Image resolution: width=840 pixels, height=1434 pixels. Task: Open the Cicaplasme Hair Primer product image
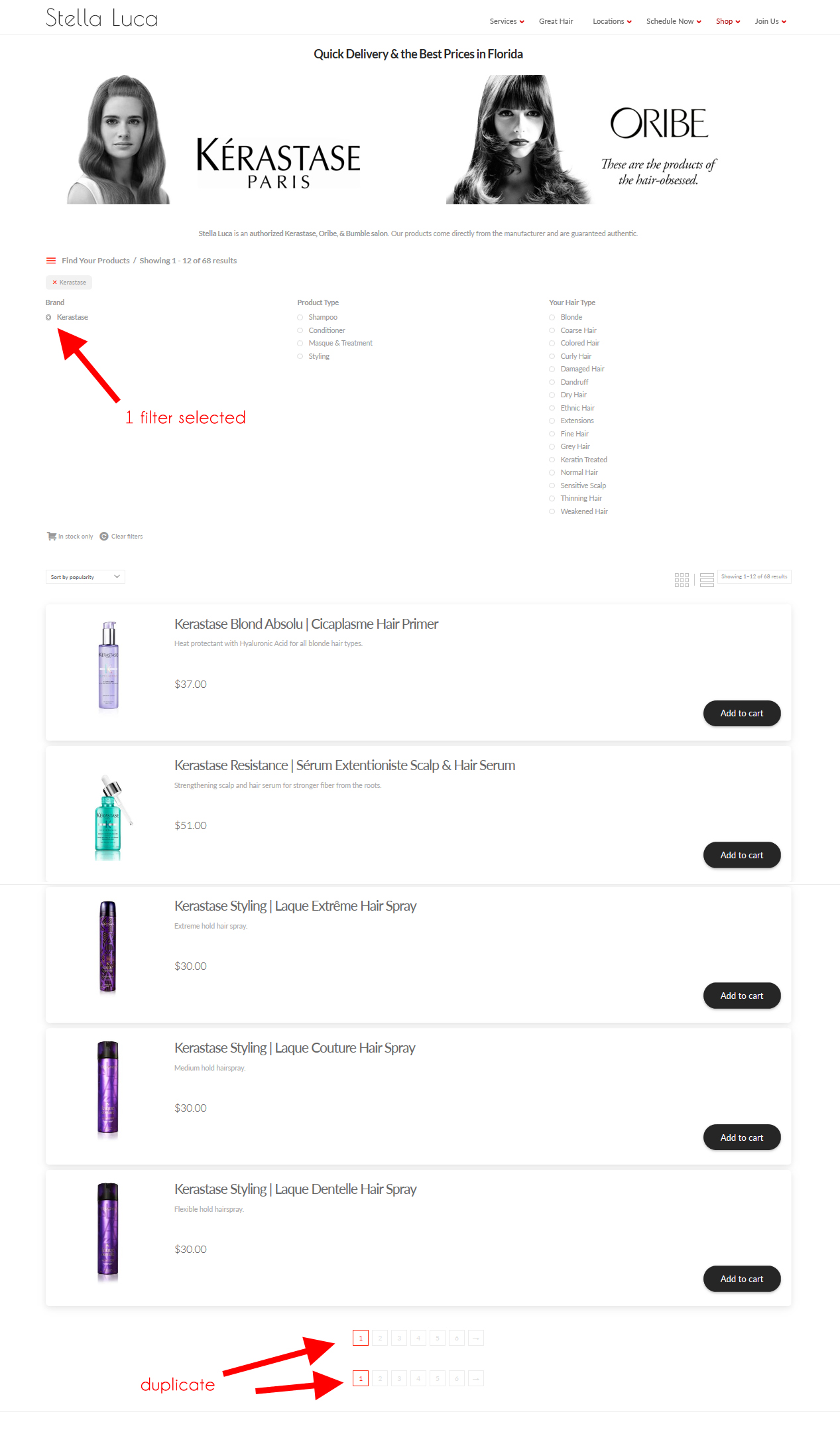(109, 665)
